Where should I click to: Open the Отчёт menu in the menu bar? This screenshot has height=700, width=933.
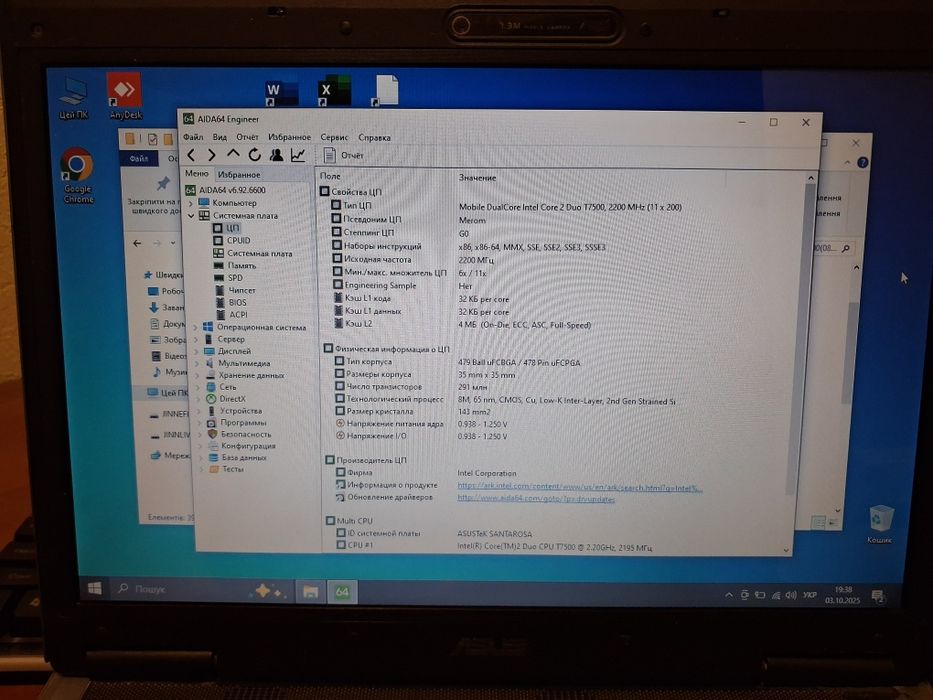[248, 137]
